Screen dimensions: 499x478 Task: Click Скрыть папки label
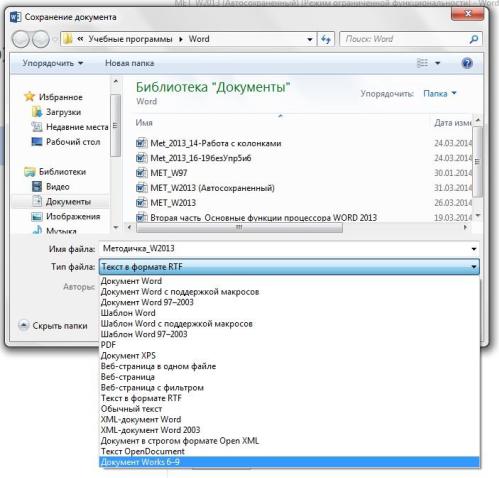(60, 326)
